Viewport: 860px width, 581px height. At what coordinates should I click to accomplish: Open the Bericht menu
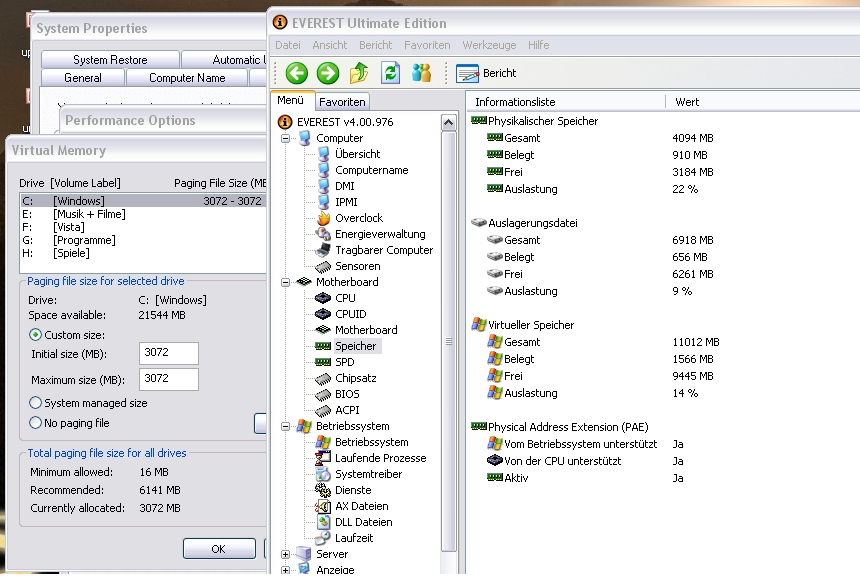[x=376, y=45]
